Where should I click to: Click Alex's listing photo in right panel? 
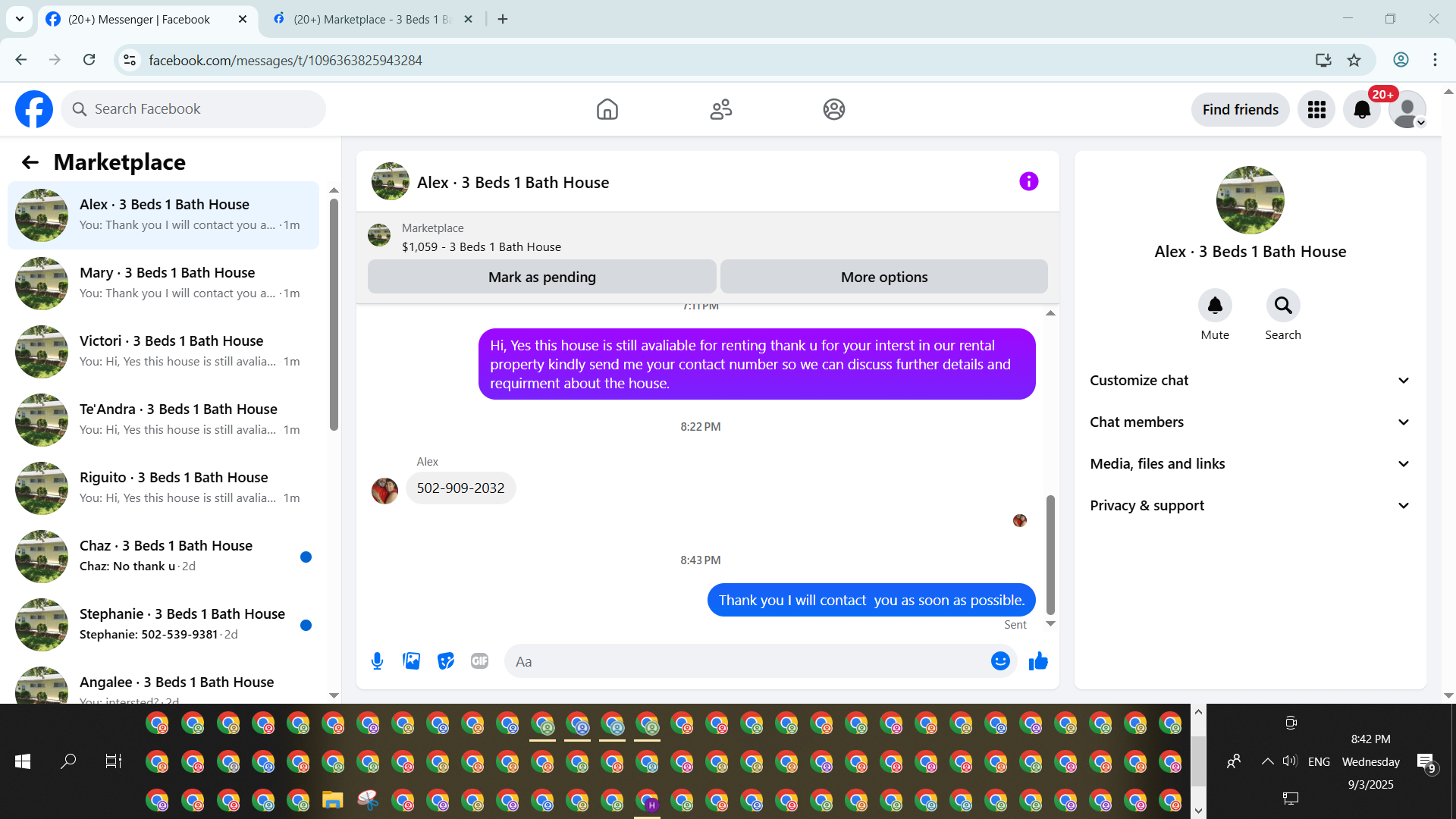[x=1250, y=200]
